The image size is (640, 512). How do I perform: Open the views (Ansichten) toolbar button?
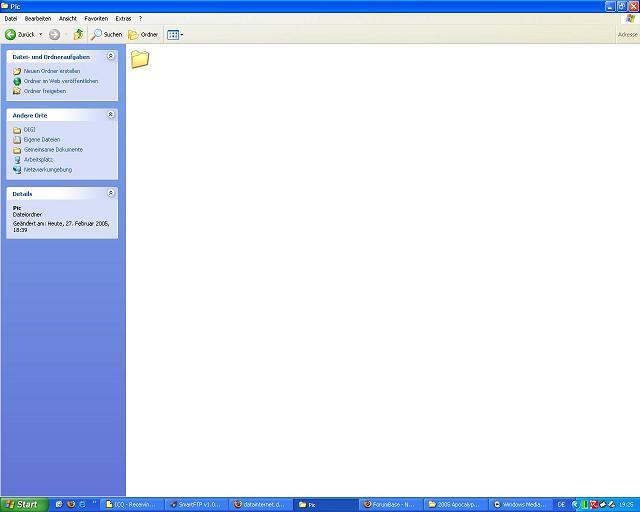point(173,35)
